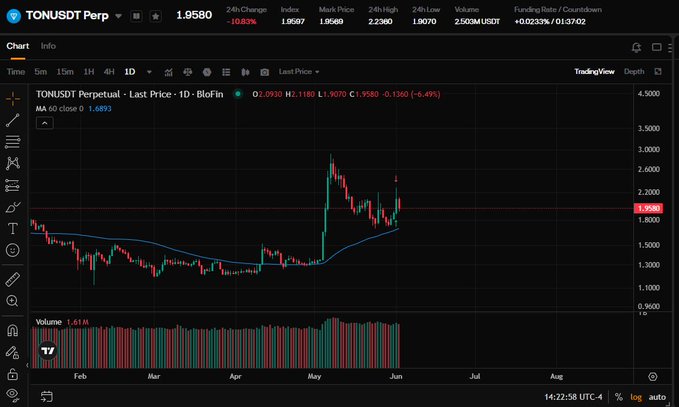
Task: Toggle auto scale button
Action: pos(657,397)
